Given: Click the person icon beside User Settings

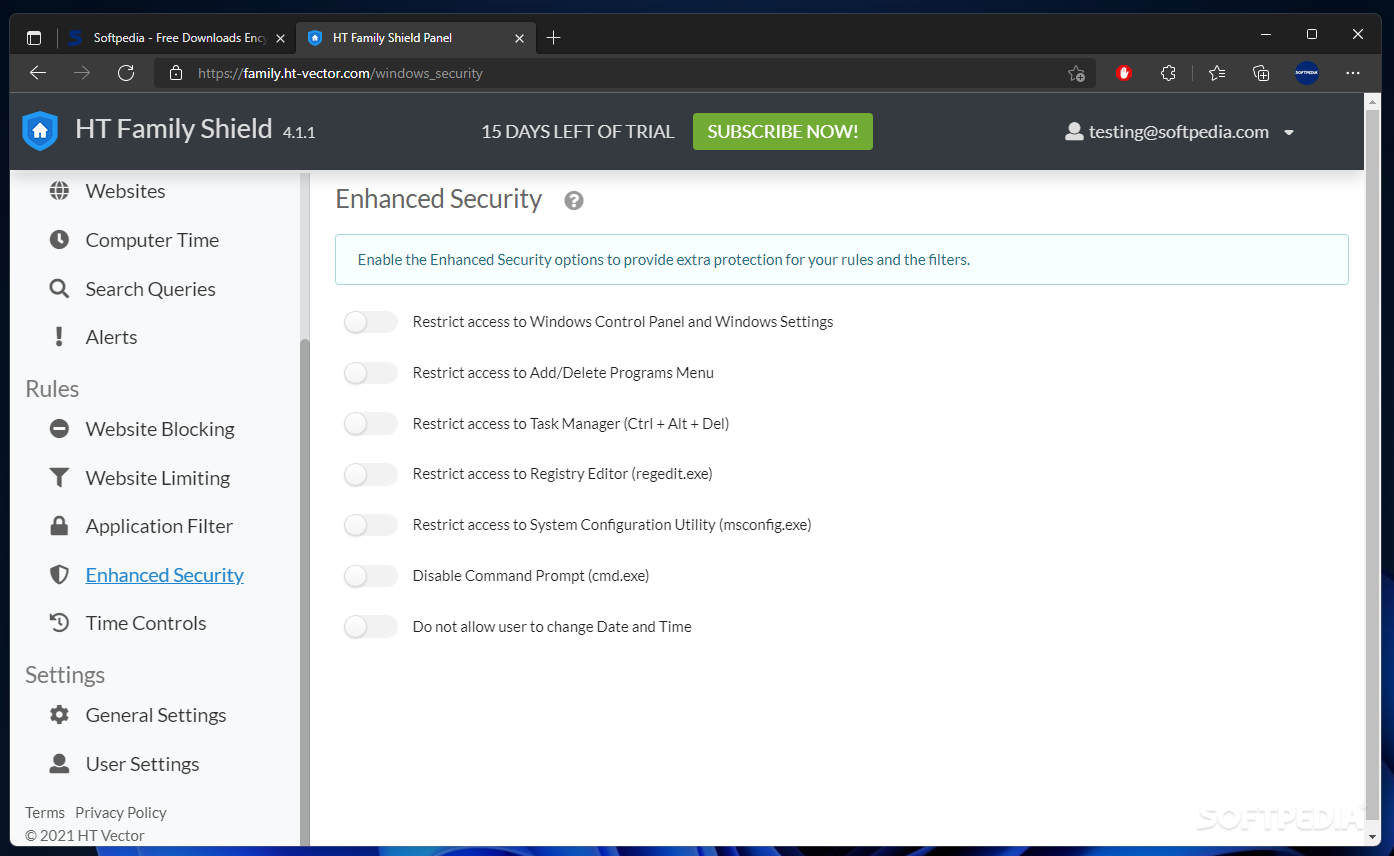Looking at the screenshot, I should pos(60,764).
